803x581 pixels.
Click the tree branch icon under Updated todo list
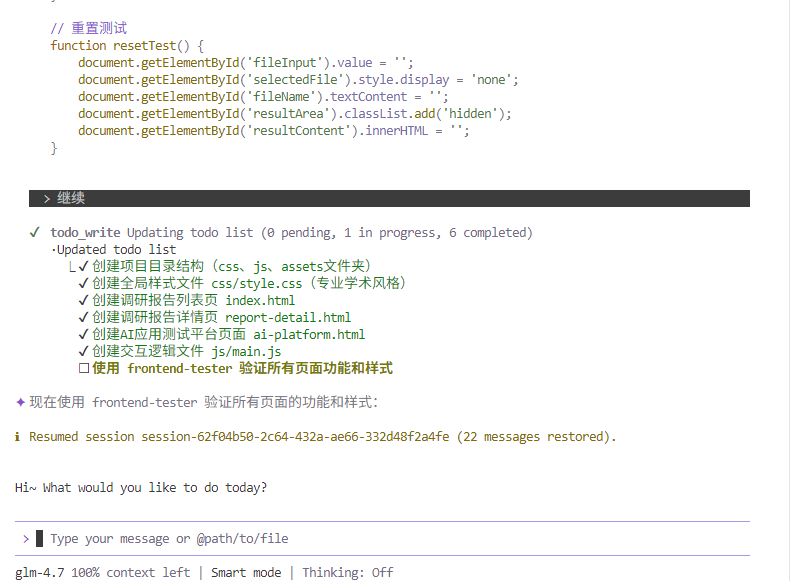72,267
